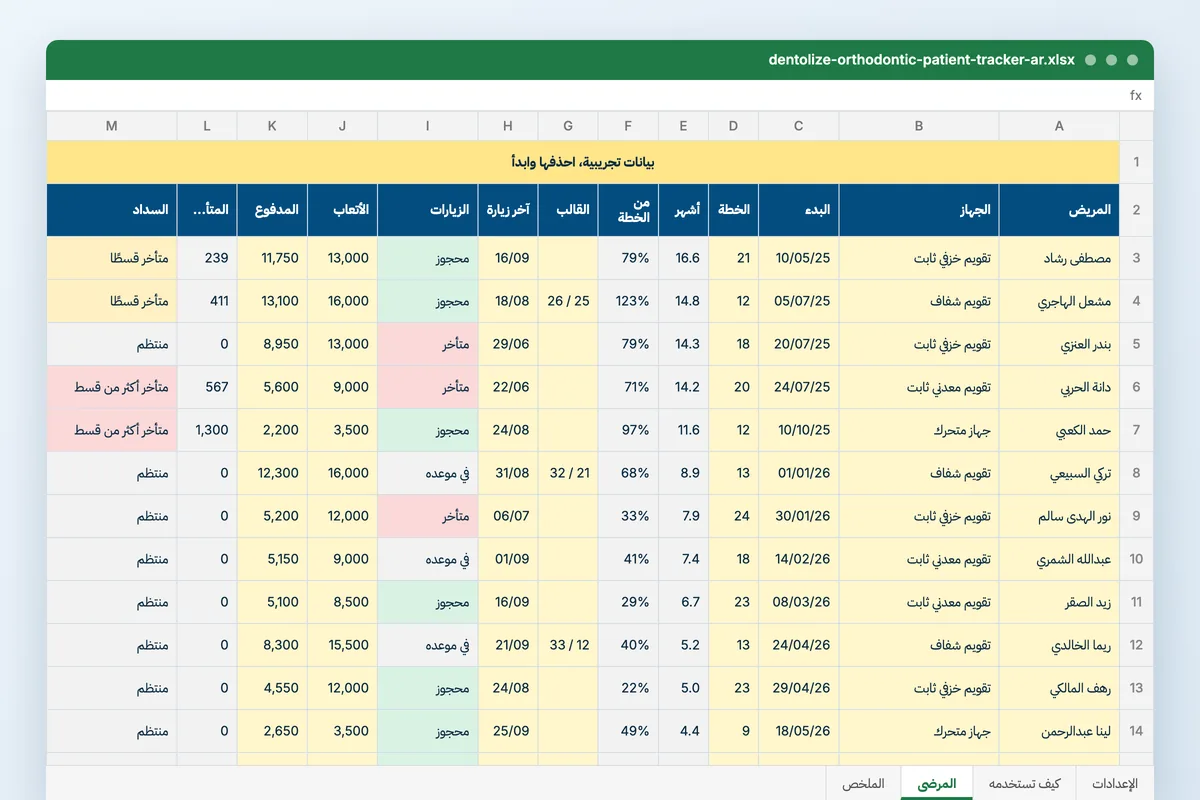Click the الجهاز header cell

(x=919, y=210)
